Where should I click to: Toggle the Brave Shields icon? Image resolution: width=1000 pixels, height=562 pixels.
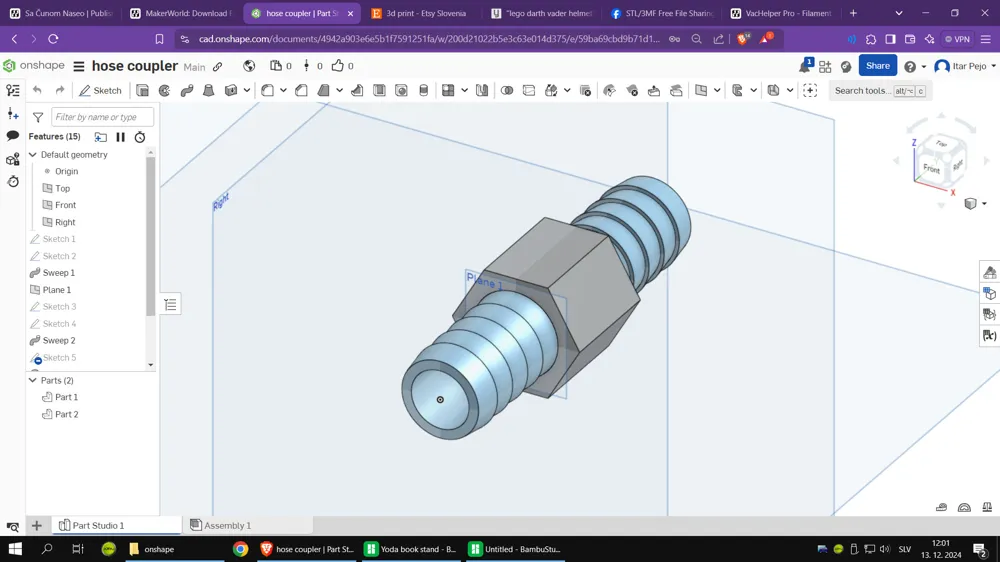click(x=743, y=39)
